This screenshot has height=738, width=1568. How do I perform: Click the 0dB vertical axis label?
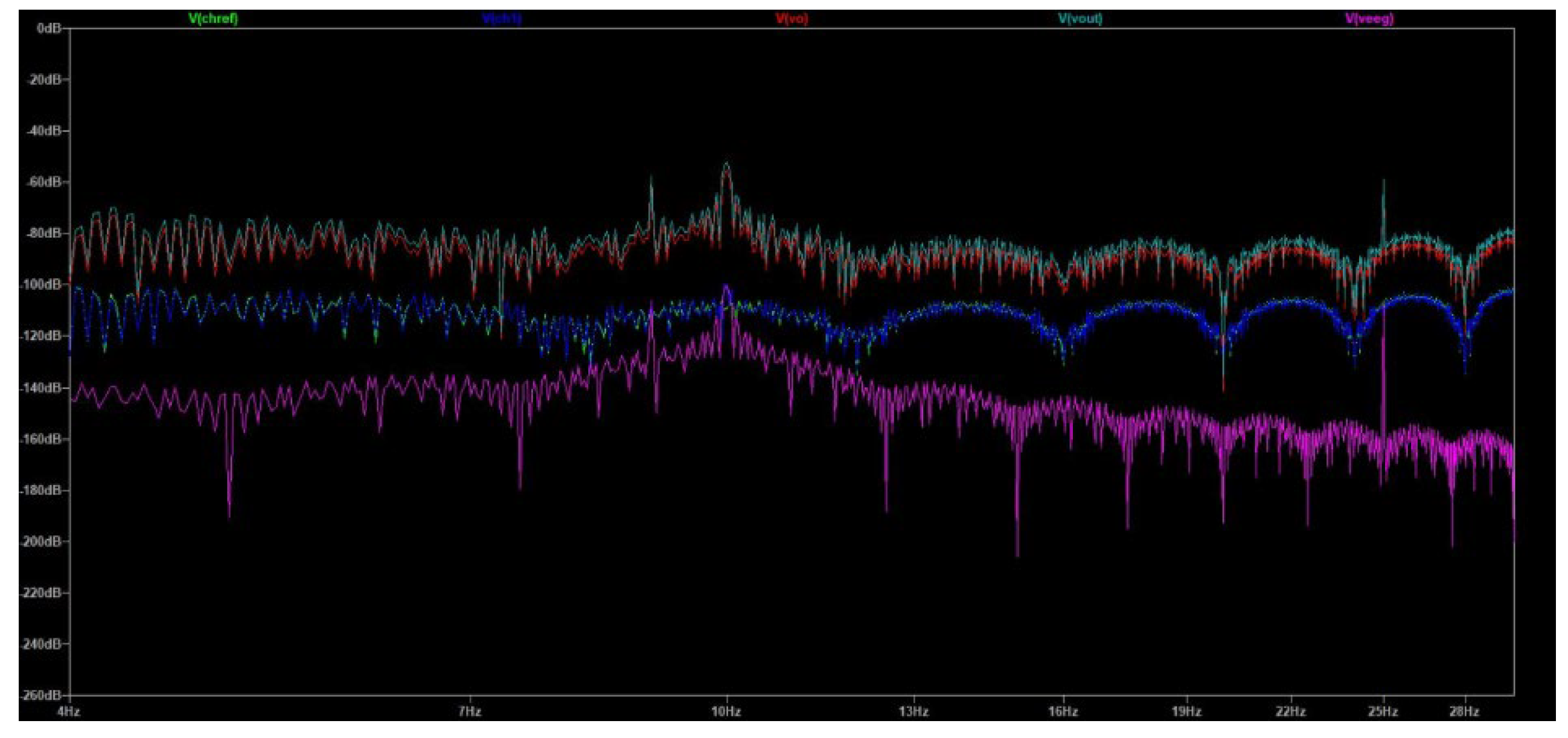click(49, 28)
